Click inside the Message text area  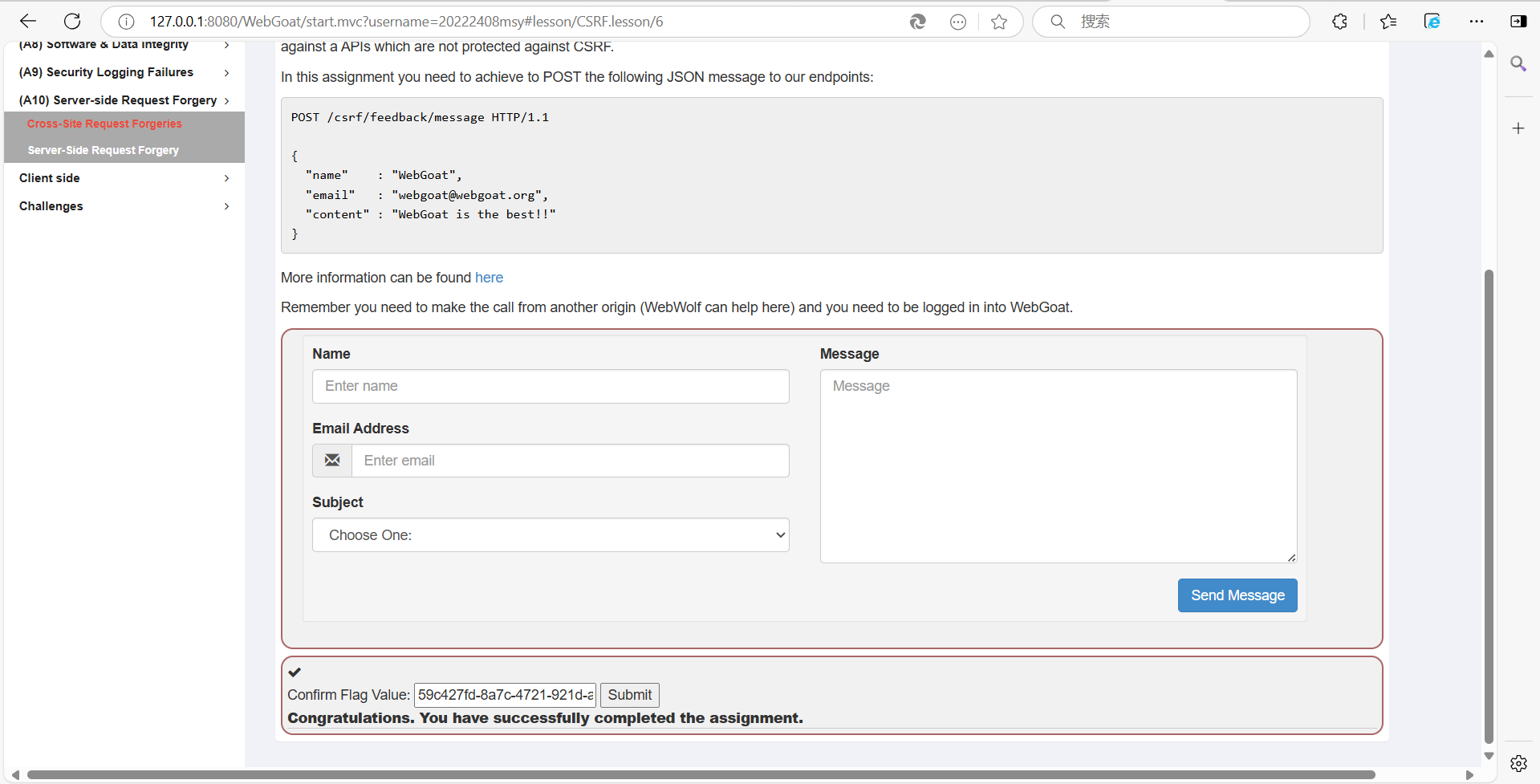(1058, 466)
